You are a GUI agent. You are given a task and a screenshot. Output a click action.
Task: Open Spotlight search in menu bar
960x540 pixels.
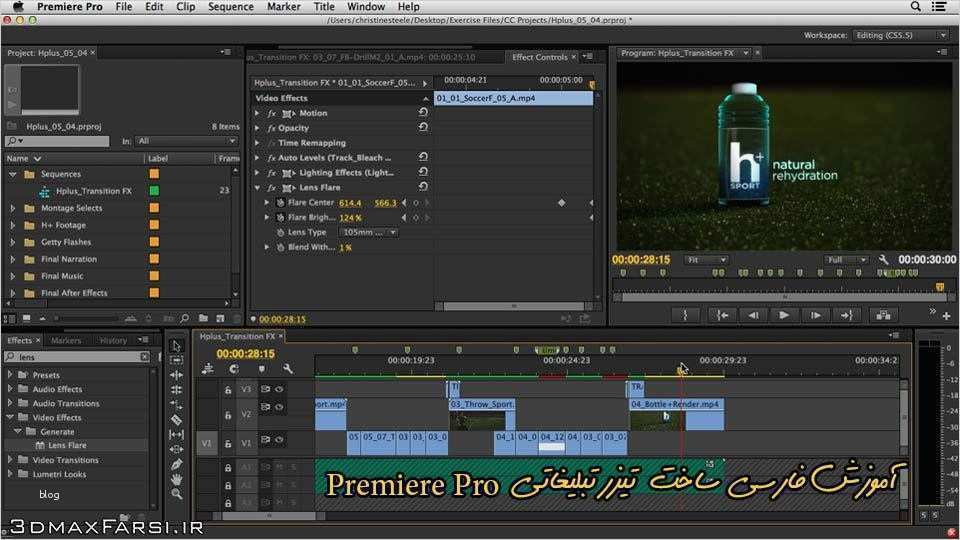(916, 7)
